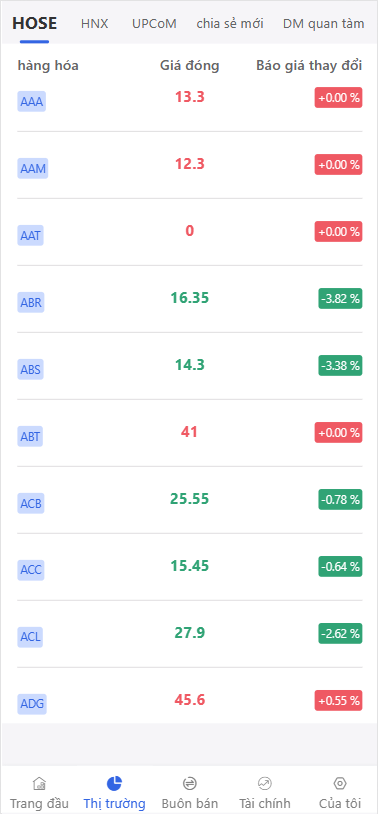The height and width of the screenshot is (814, 378).
Task: Open the Của tôi profile icon
Action: point(340,783)
